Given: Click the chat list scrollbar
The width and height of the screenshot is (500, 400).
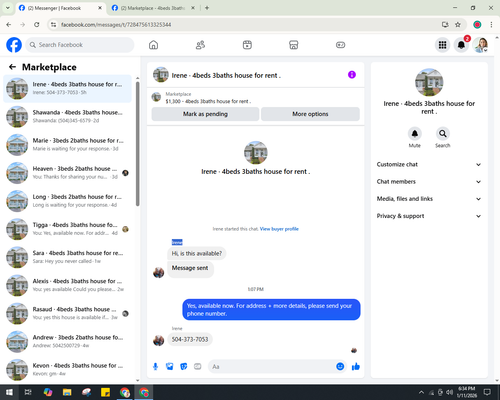Looking at the screenshot, I should click(137, 143).
